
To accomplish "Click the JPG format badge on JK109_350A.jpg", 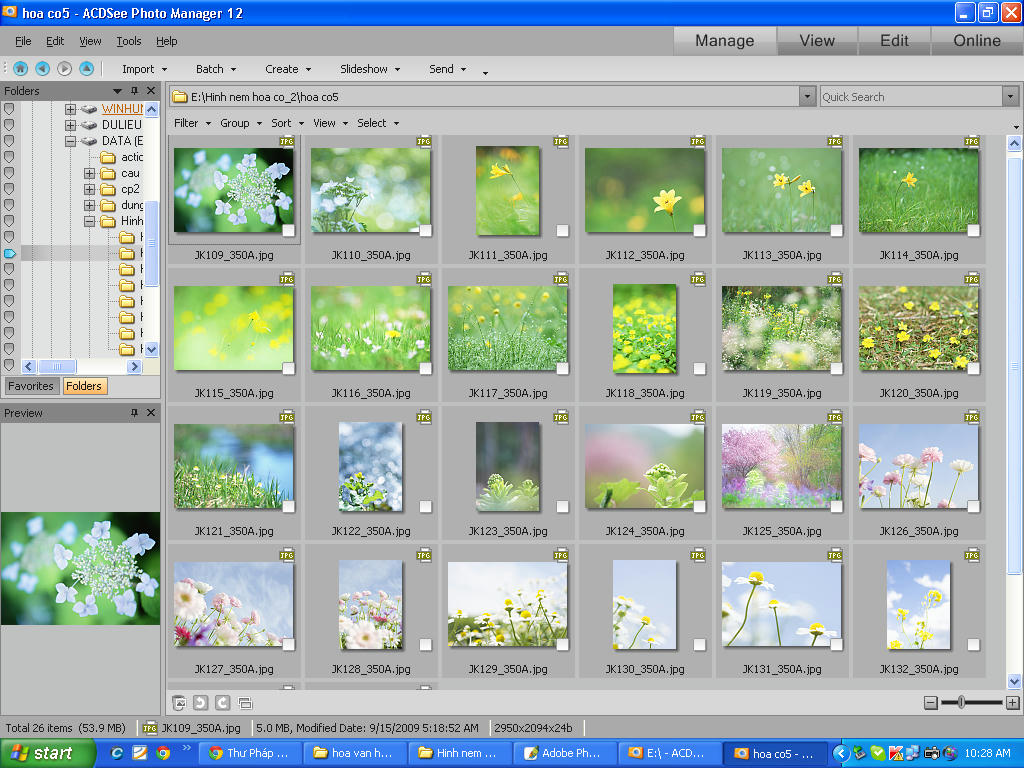I will click(x=287, y=141).
